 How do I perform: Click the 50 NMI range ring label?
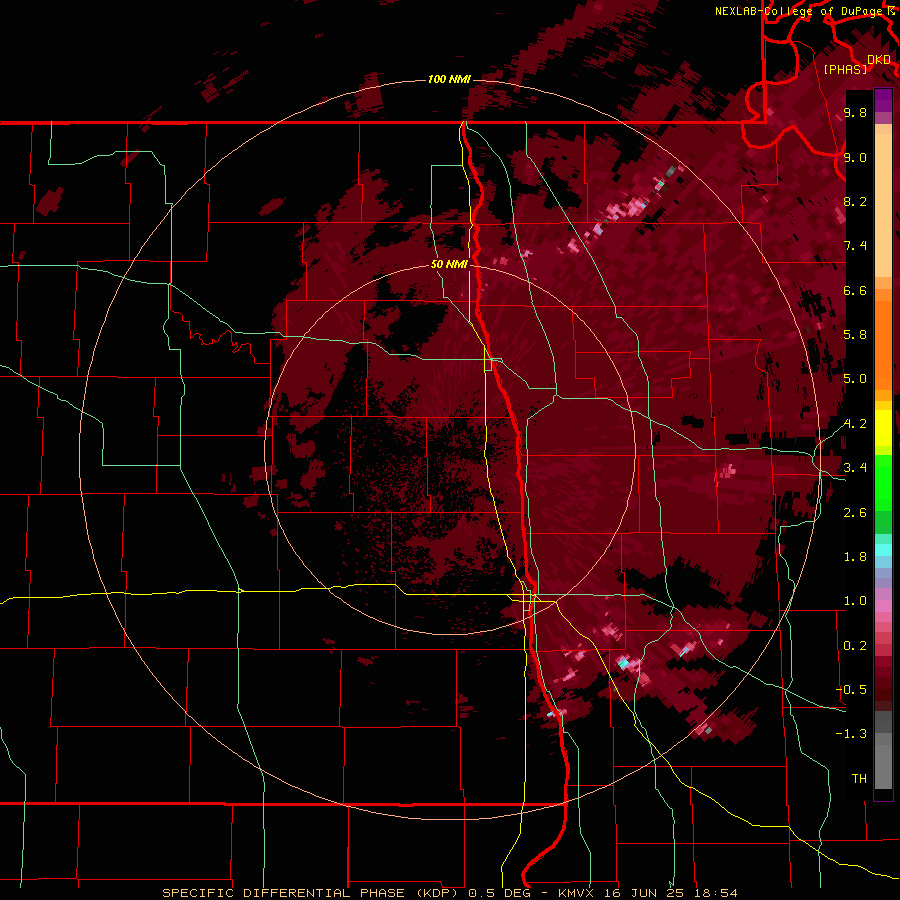(x=449, y=264)
